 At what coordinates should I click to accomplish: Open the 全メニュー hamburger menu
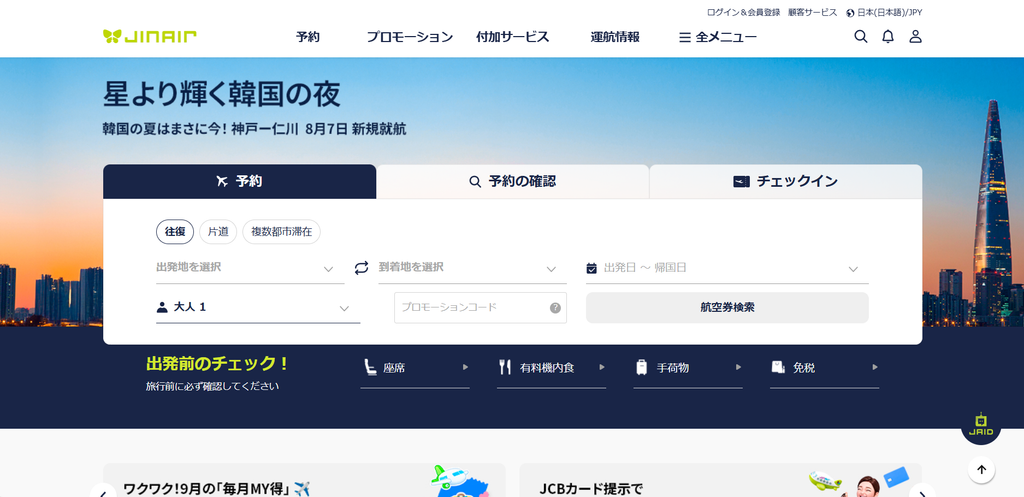(718, 37)
